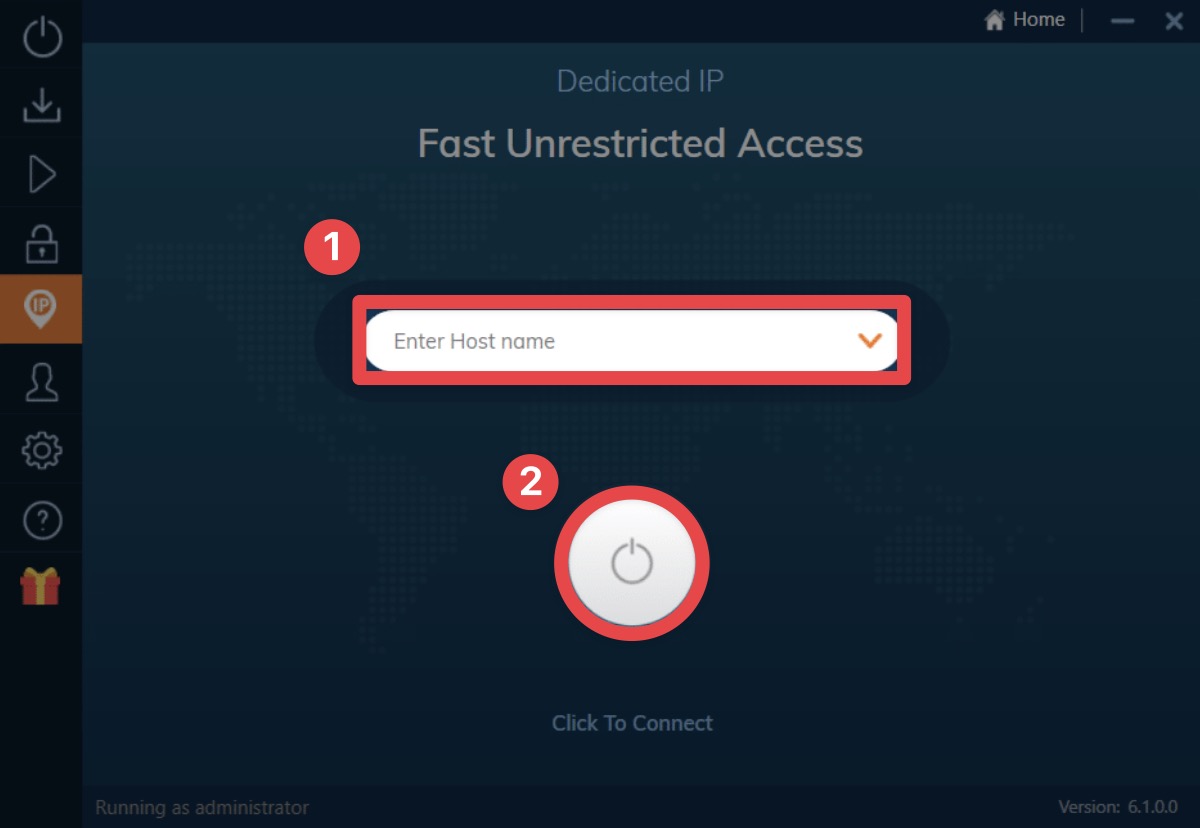
Task: Close the VPN window
Action: coord(1174,21)
